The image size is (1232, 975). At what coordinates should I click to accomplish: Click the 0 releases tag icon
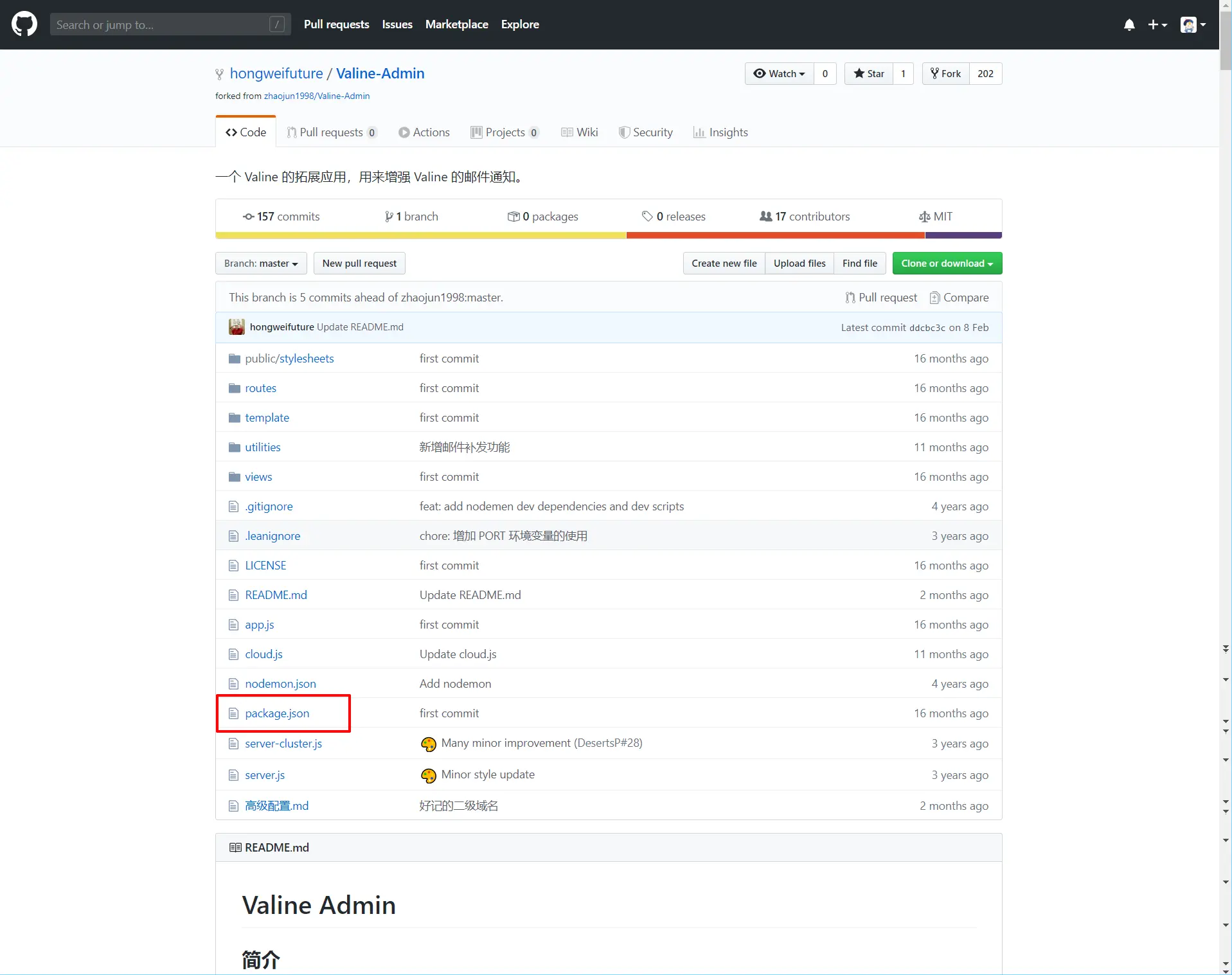[x=647, y=217]
